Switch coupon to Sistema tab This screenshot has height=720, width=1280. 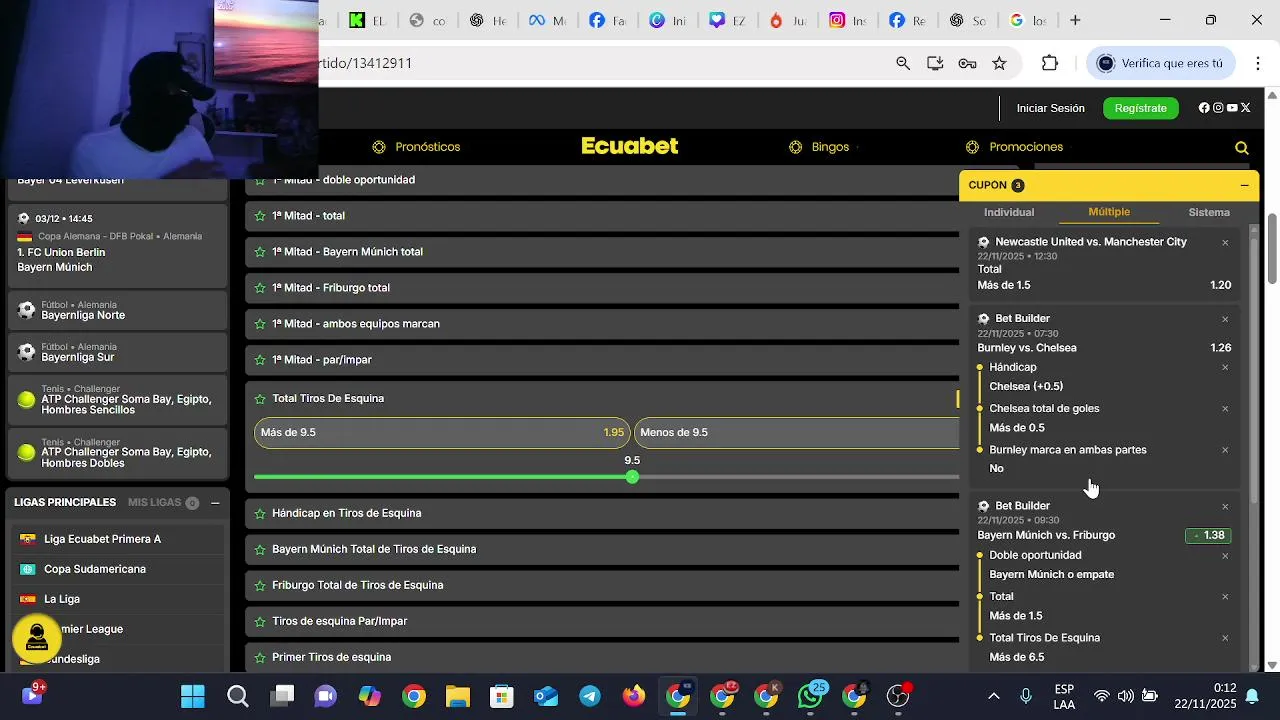pos(1209,212)
